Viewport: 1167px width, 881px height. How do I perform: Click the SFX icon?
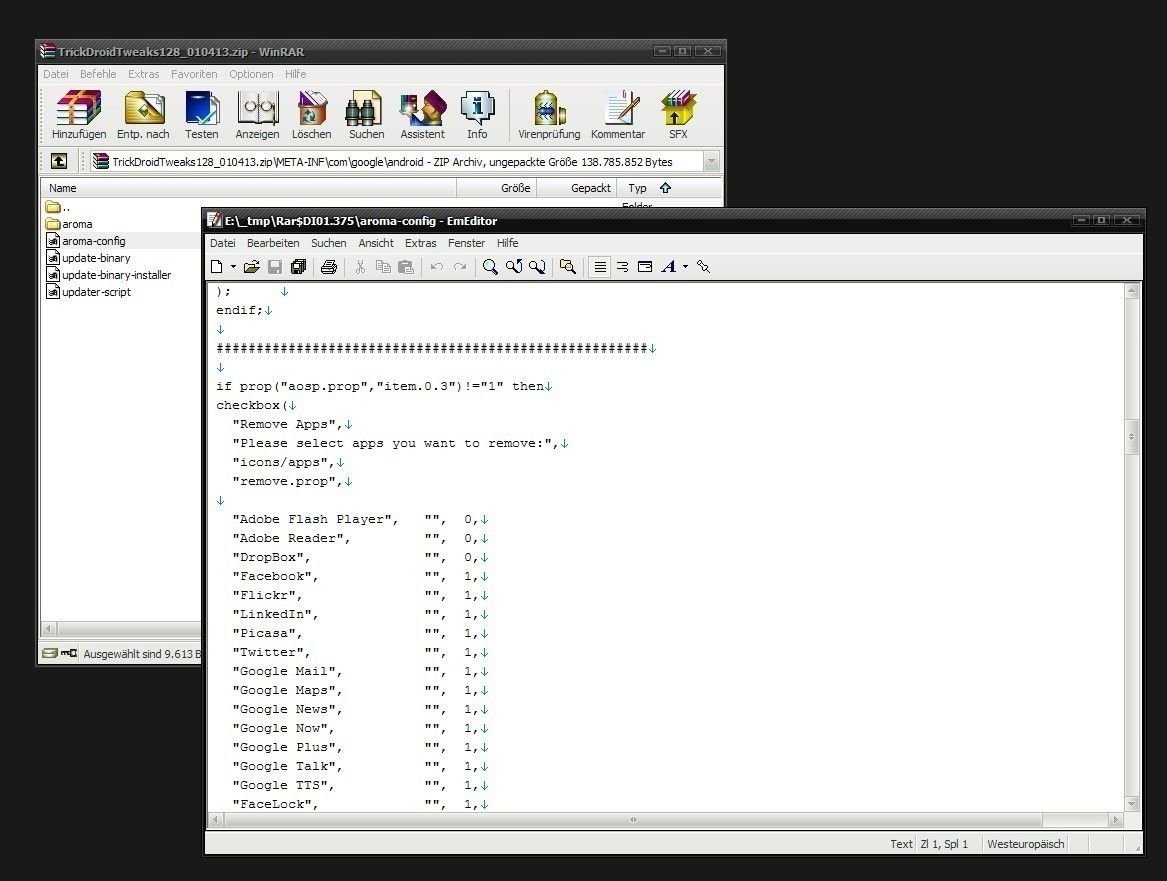678,115
